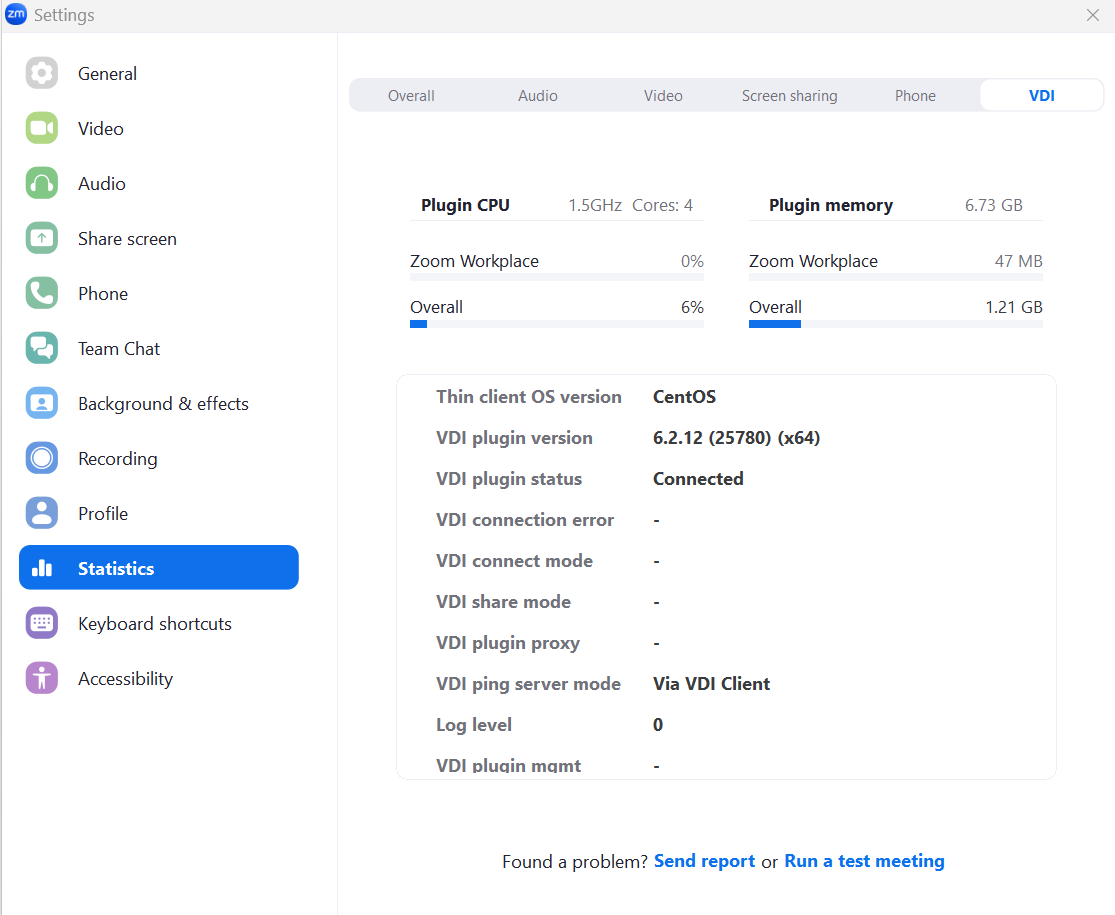Click the CentOS thin client value
This screenshot has width=1115, height=915.
pyautogui.click(x=684, y=397)
